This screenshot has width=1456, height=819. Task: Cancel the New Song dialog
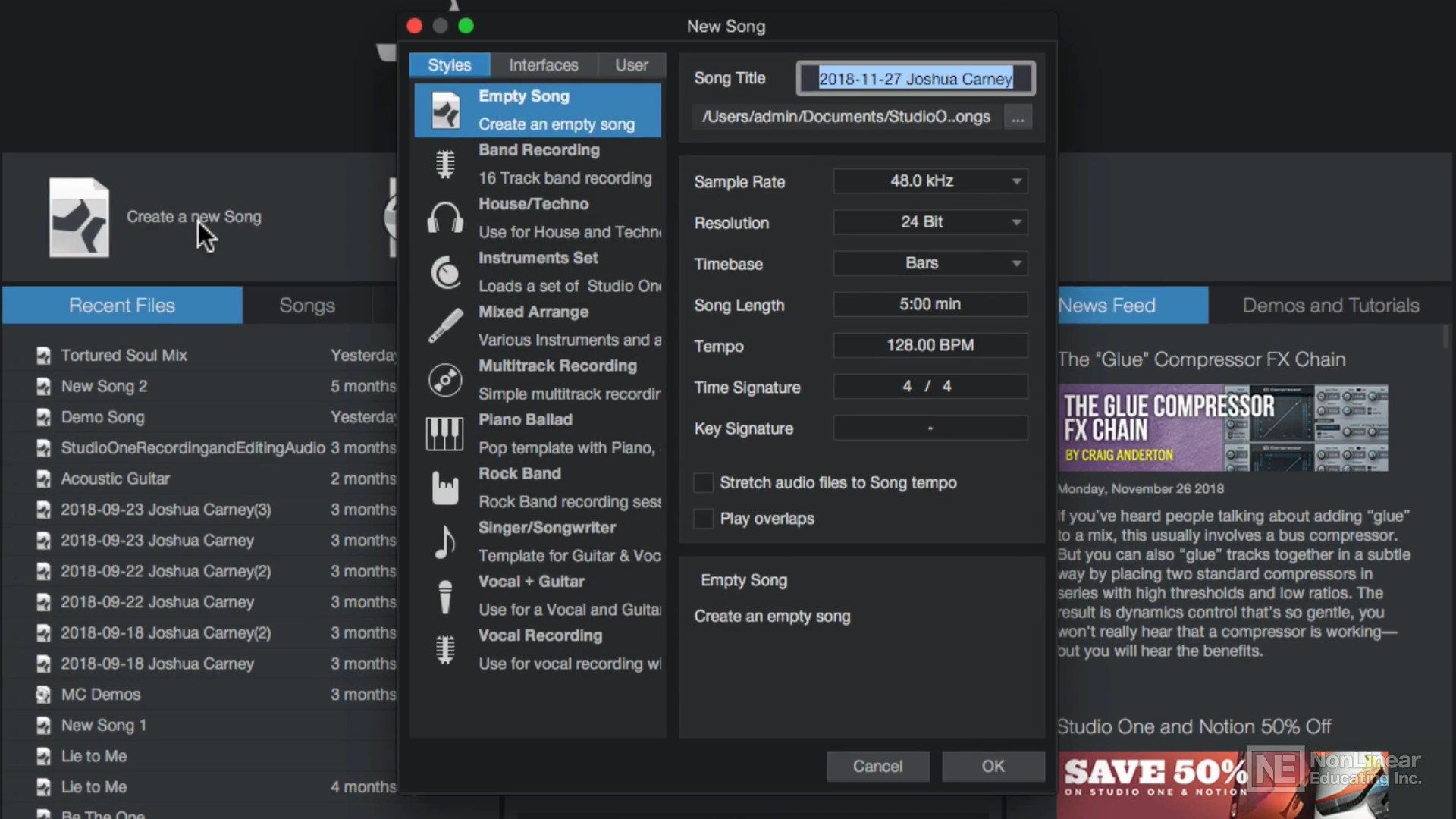(877, 766)
